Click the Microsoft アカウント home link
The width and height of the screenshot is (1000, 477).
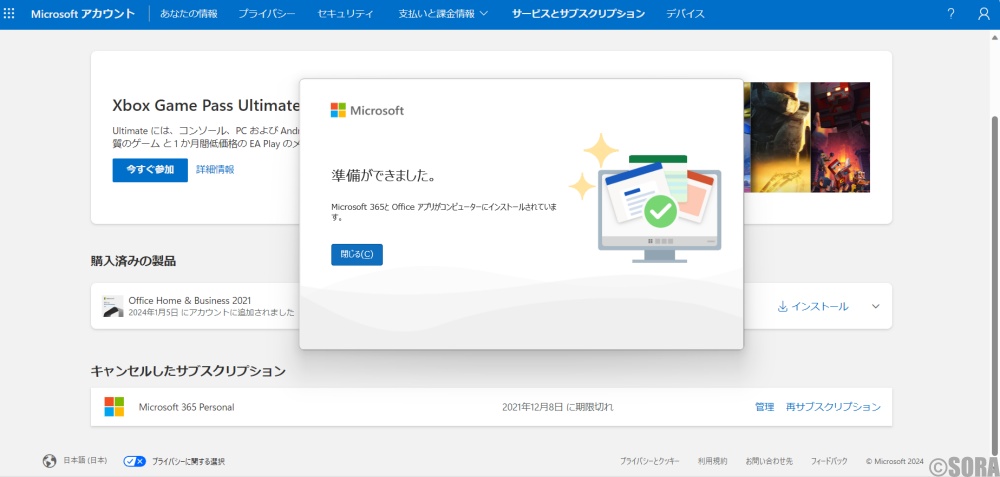[83, 13]
